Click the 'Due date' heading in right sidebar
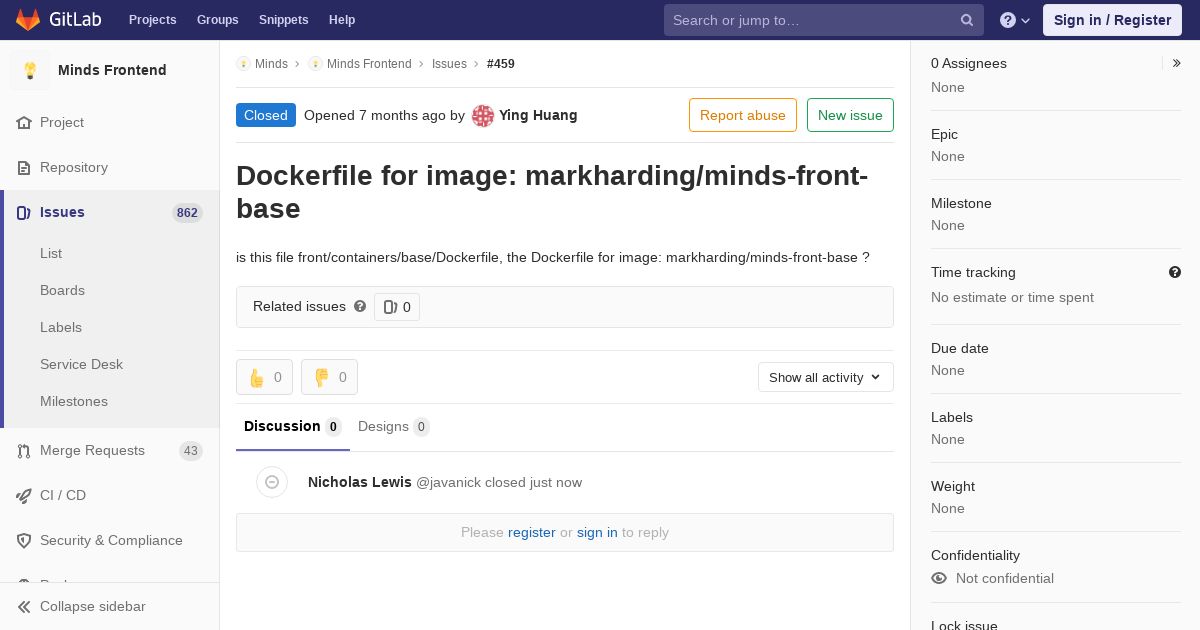 coord(960,348)
